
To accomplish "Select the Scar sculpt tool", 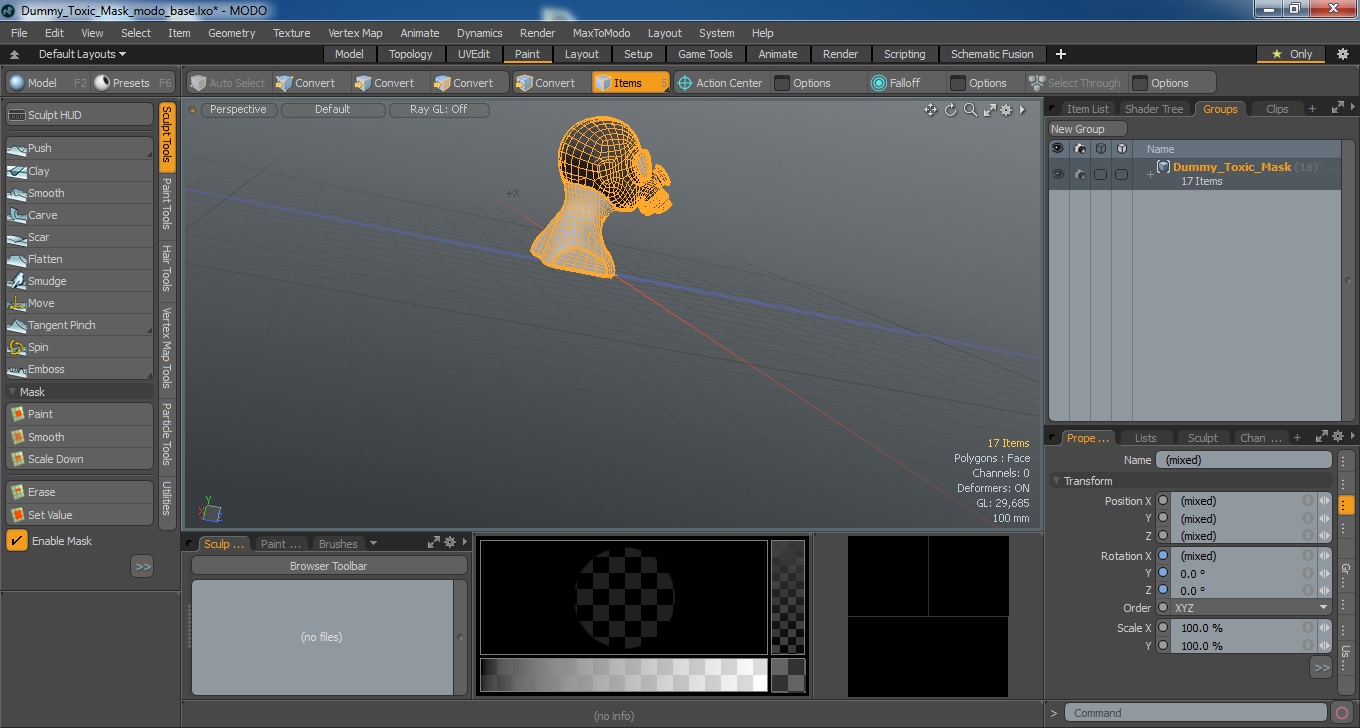I will [x=79, y=237].
